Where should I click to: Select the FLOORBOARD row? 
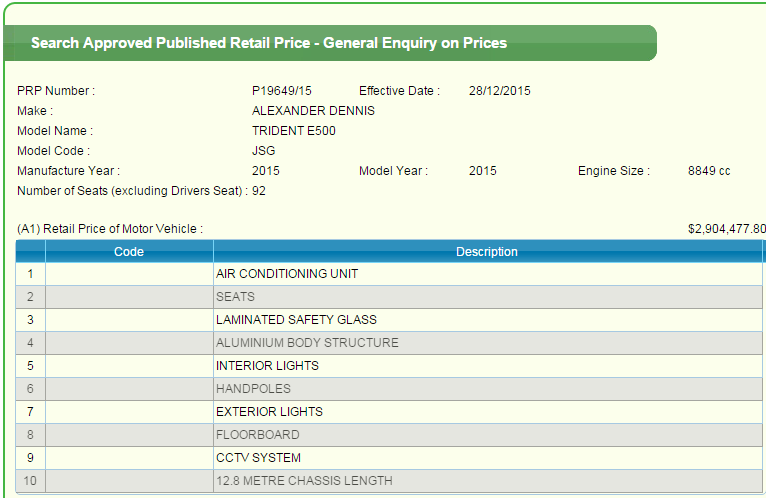(x=389, y=434)
